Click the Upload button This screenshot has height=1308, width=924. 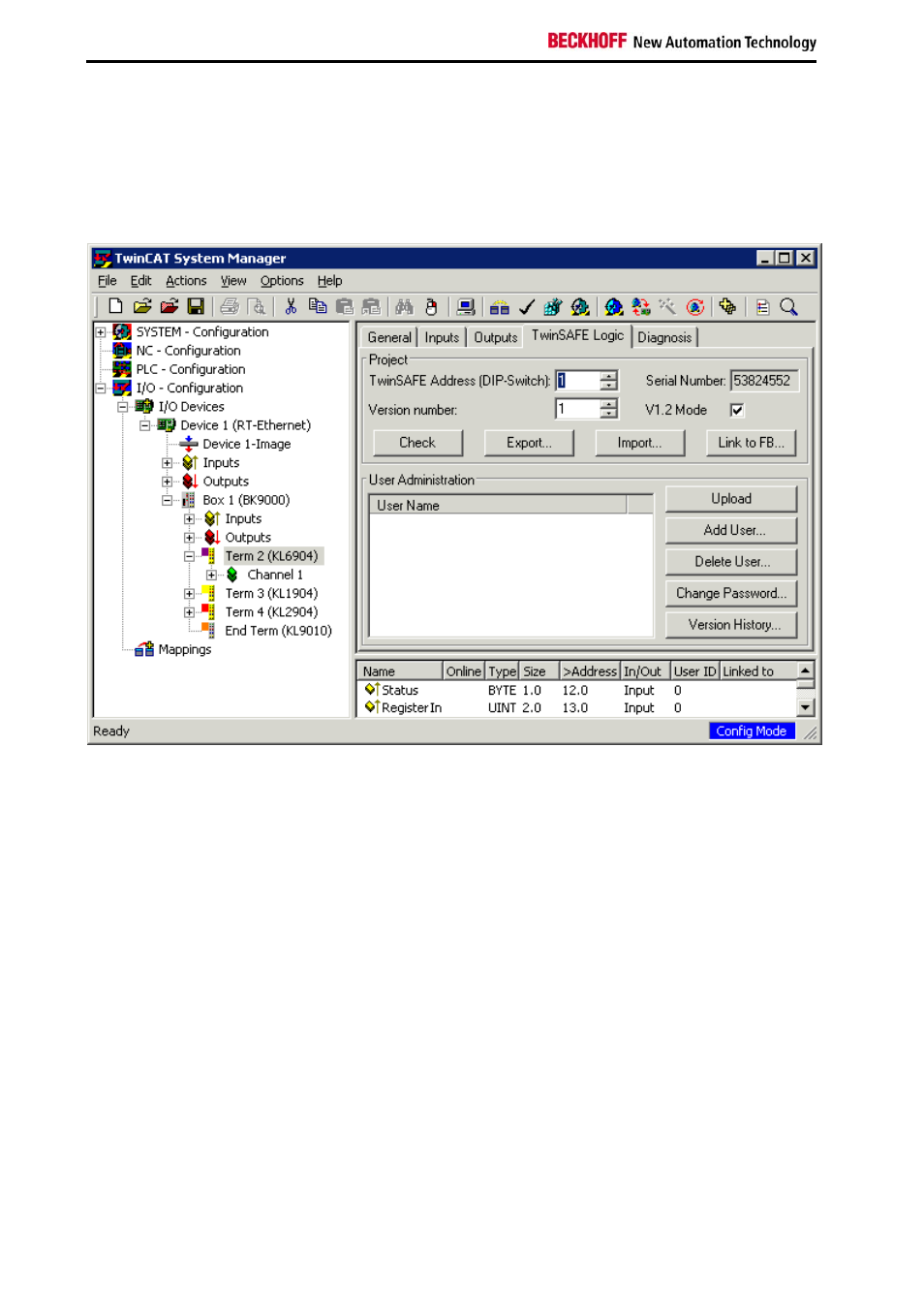(x=731, y=499)
